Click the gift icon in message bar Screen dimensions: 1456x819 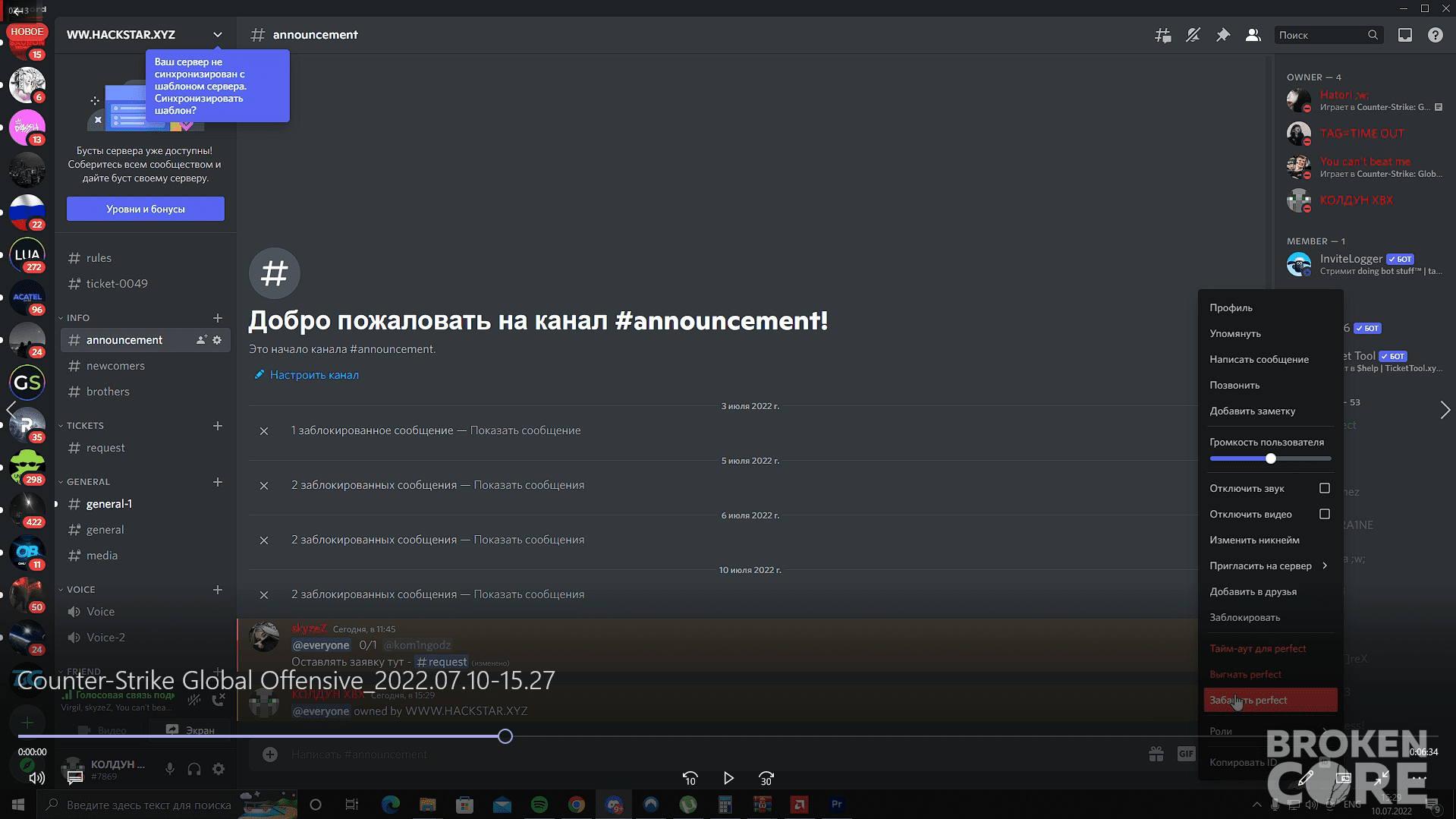pyautogui.click(x=1156, y=754)
